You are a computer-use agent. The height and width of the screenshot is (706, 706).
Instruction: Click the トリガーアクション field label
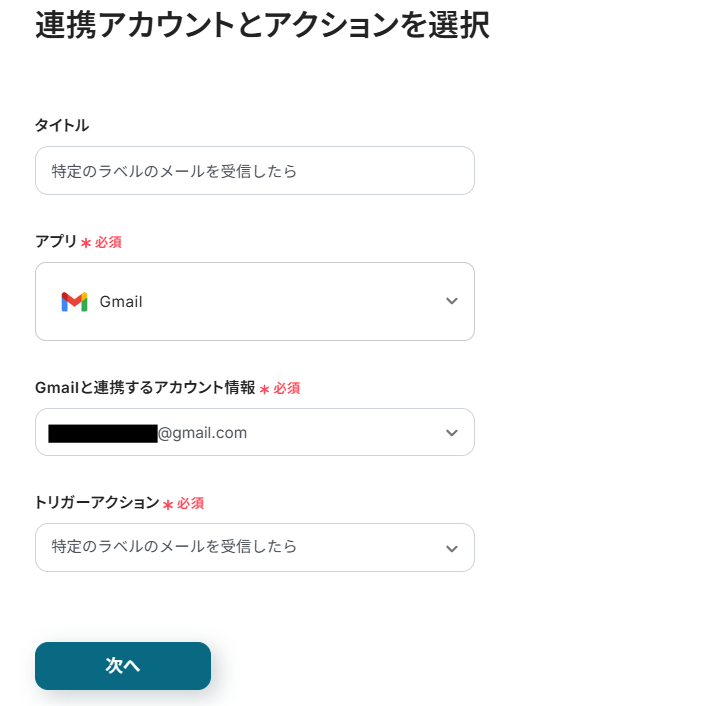coord(97,503)
